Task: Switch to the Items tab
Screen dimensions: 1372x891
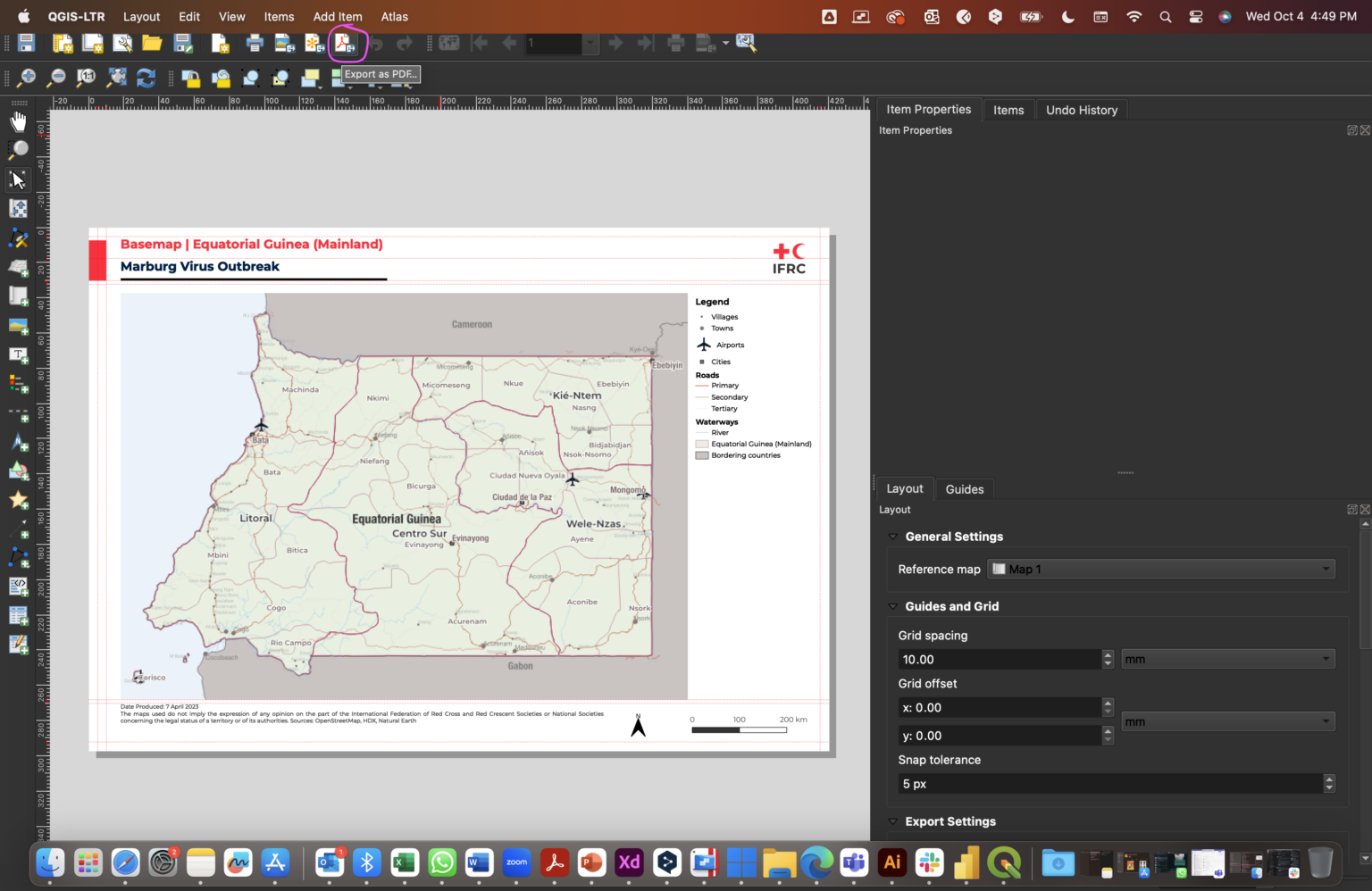Action: tap(1008, 109)
